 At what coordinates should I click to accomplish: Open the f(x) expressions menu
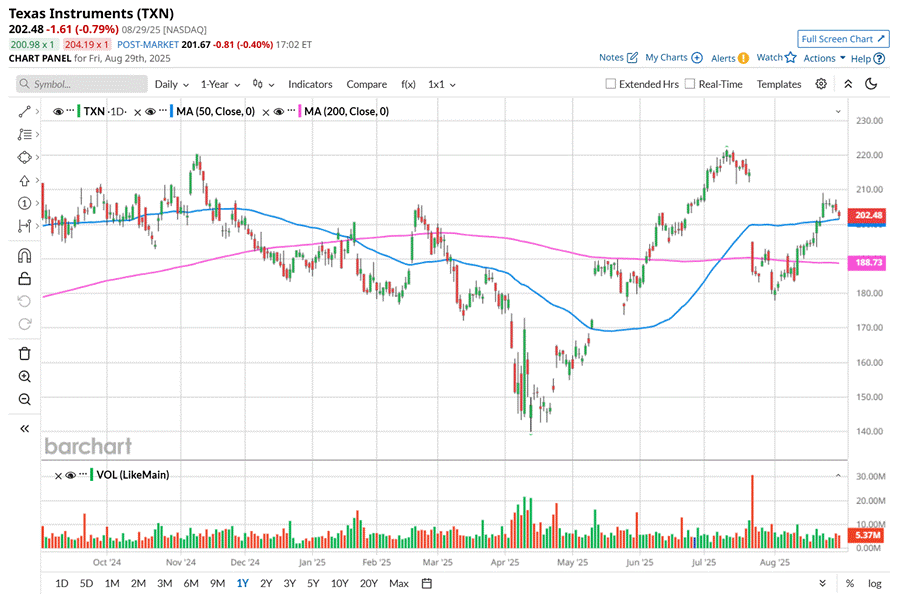(408, 84)
